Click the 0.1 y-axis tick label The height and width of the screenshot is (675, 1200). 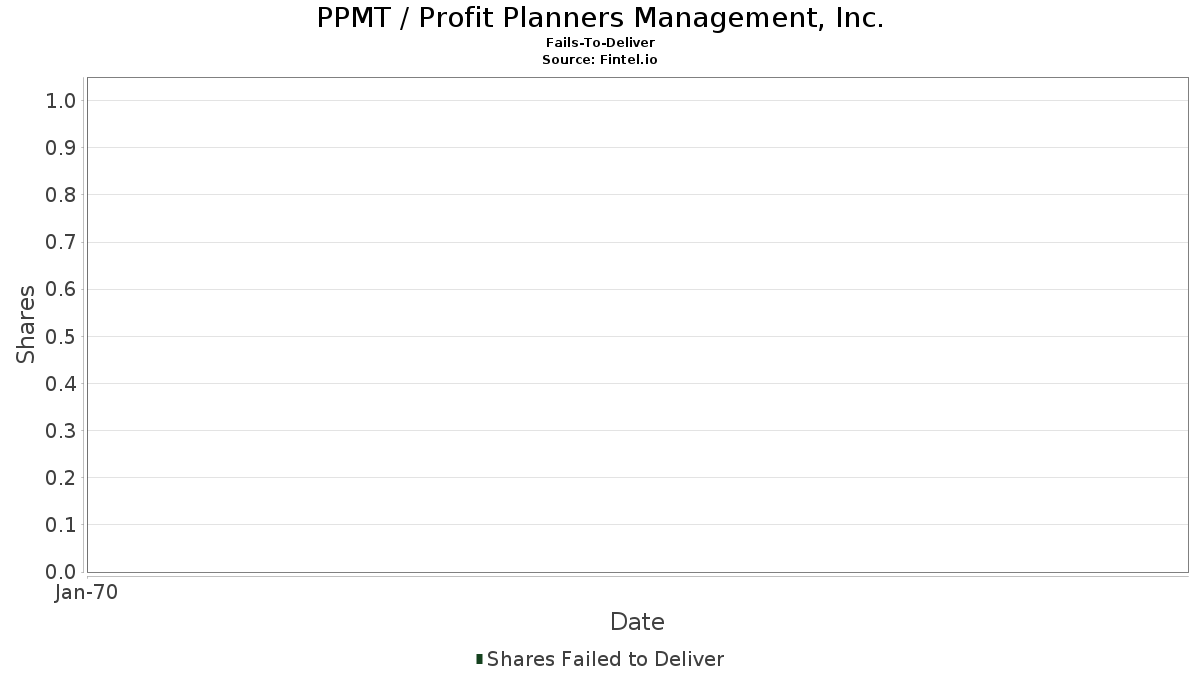[x=61, y=525]
